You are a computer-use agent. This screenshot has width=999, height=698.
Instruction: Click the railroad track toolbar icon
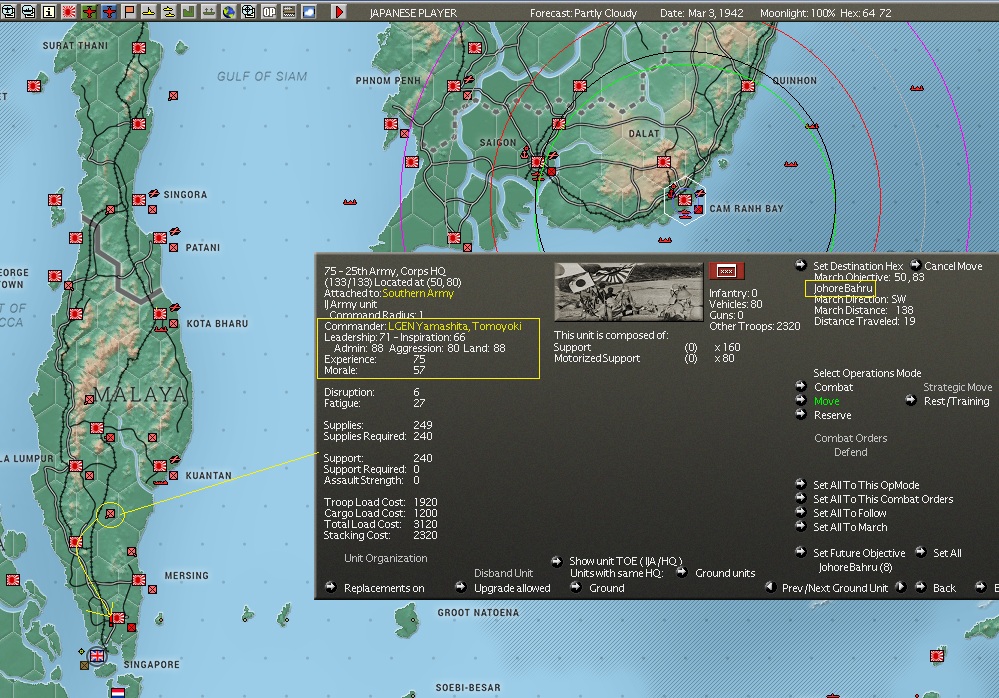click(x=288, y=11)
